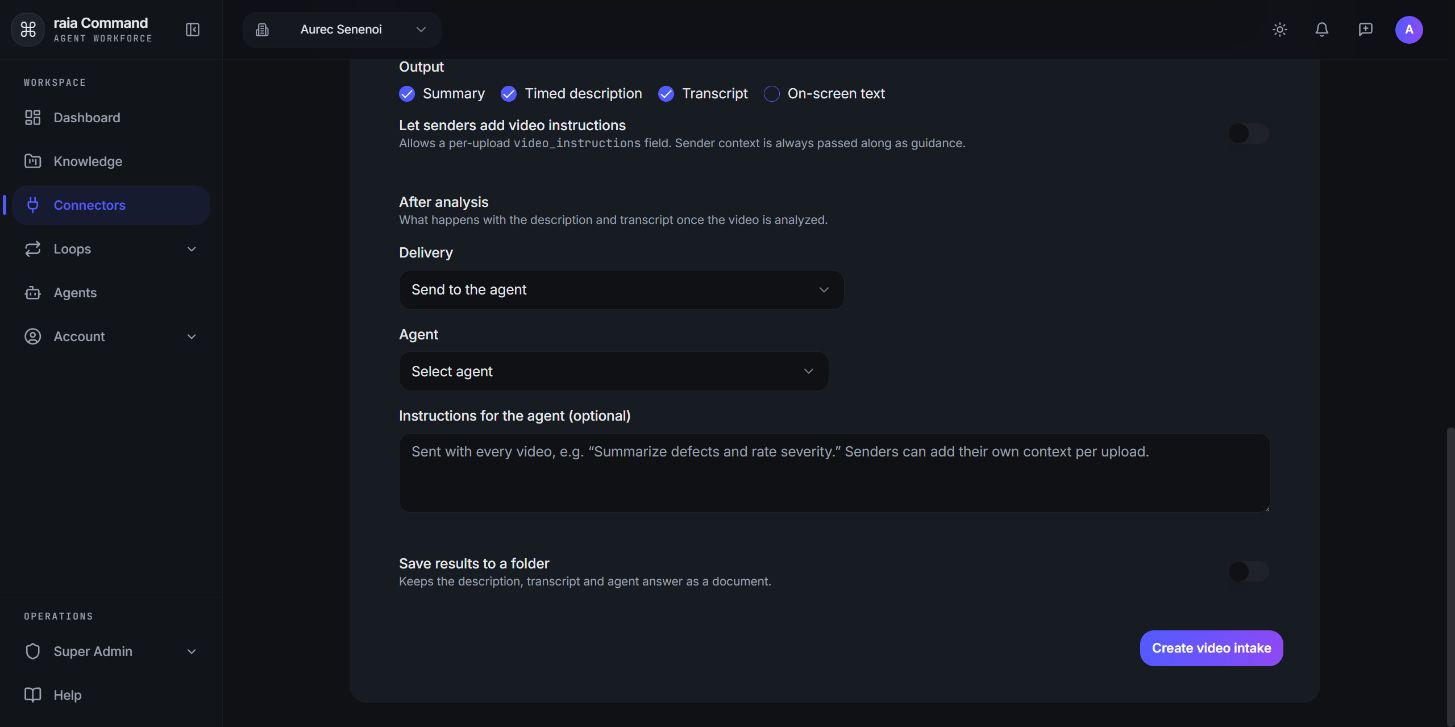Click the "Output" section label

(x=421, y=67)
